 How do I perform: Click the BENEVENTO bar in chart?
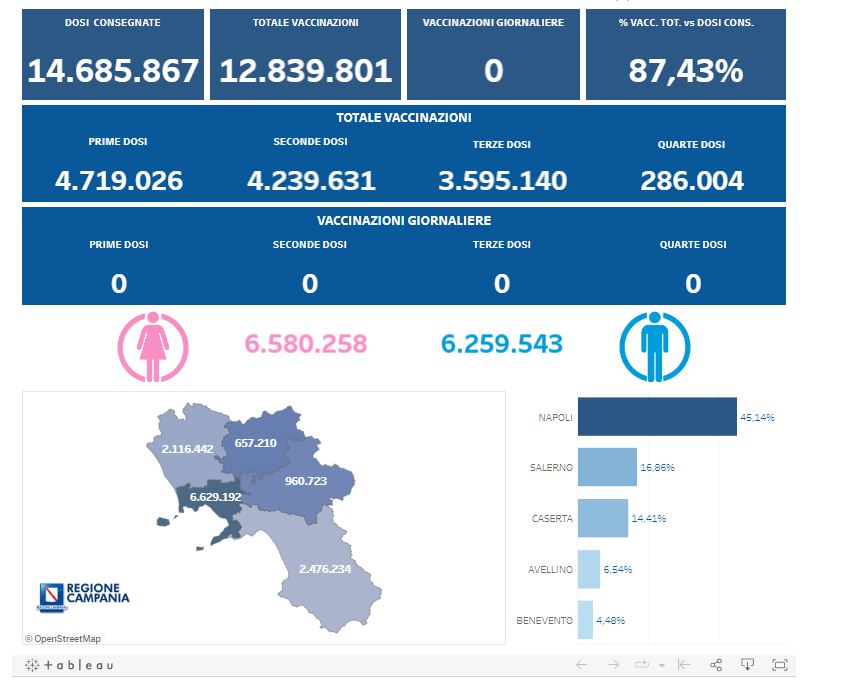[x=585, y=620]
